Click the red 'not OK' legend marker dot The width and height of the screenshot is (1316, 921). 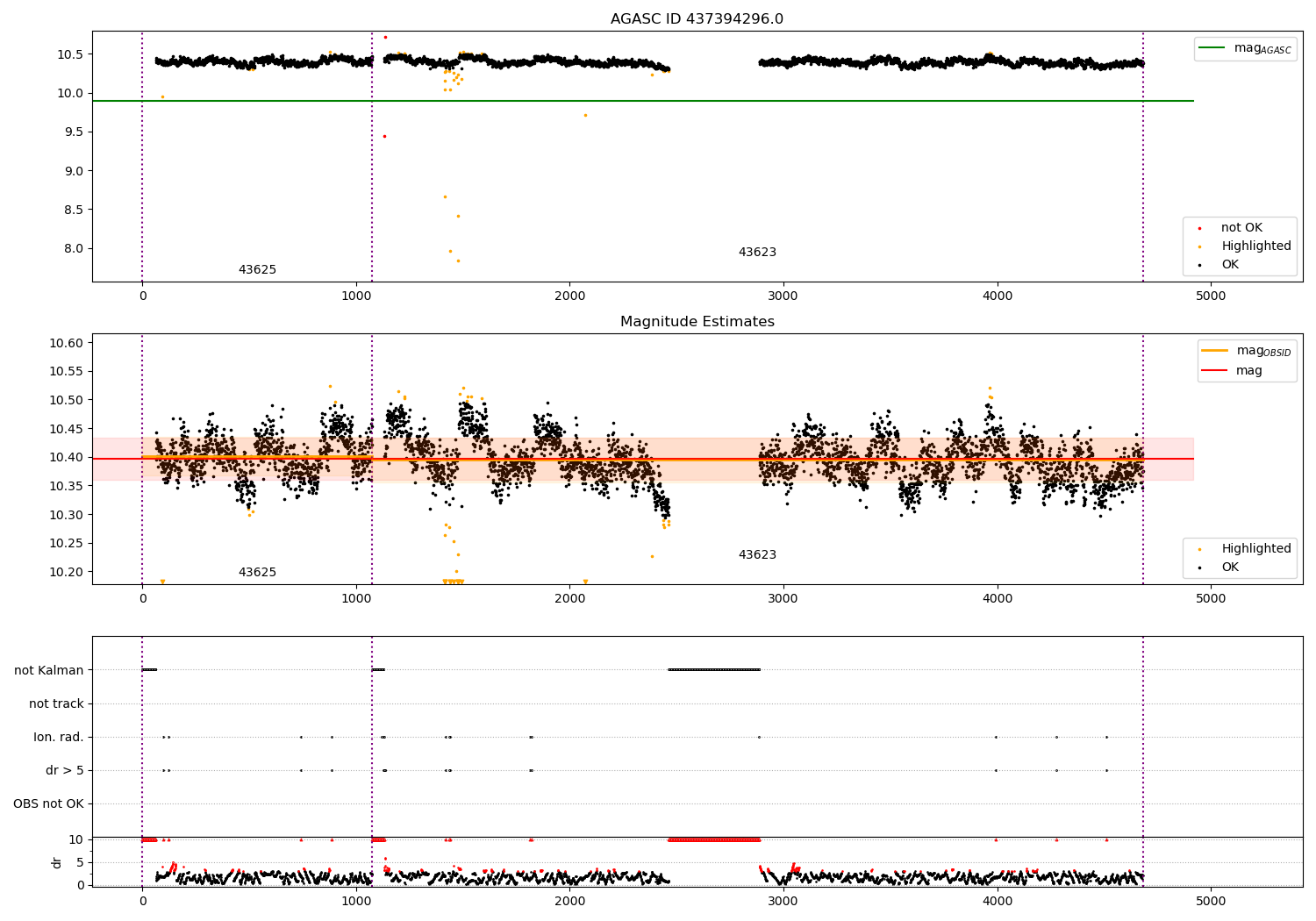point(1199,228)
